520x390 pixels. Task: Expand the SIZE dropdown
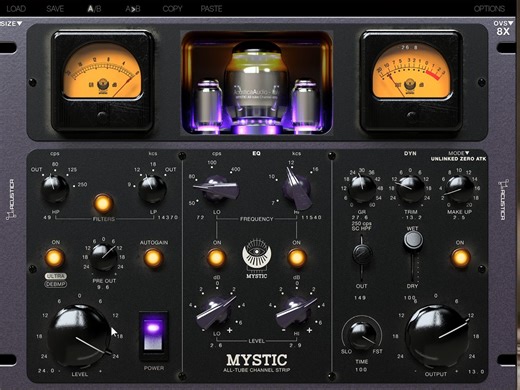11,24
